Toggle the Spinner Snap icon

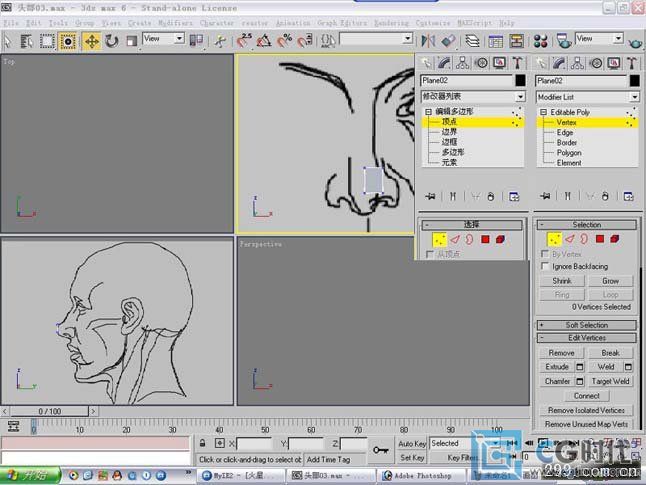point(305,41)
